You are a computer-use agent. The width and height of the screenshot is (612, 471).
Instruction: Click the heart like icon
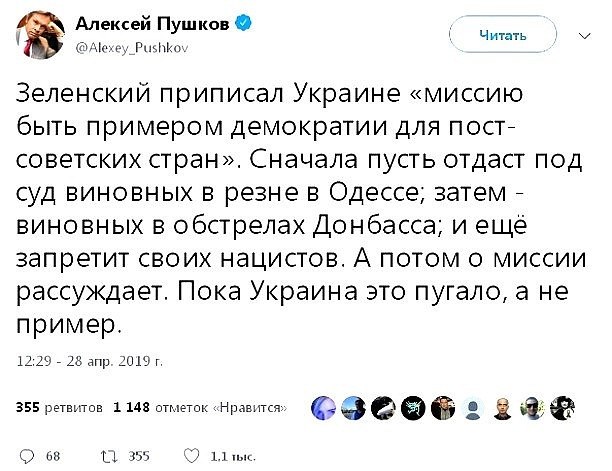click(x=191, y=456)
